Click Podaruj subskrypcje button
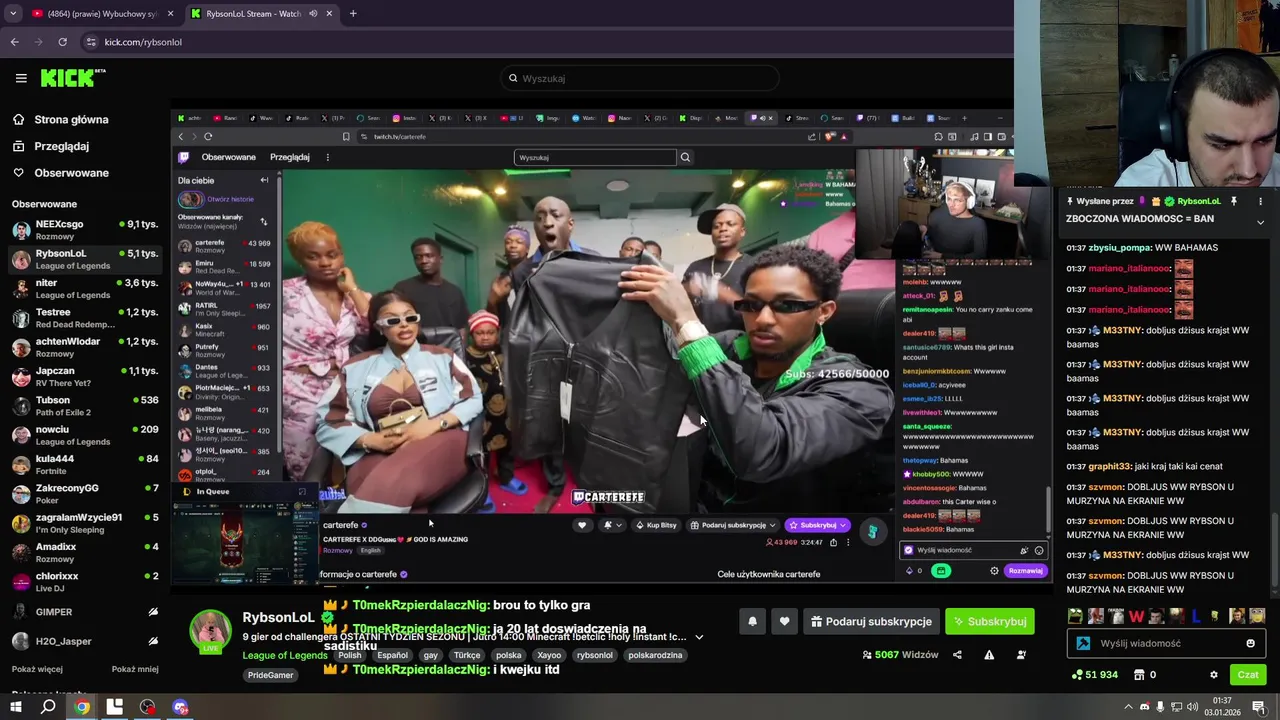 pyautogui.click(x=870, y=621)
